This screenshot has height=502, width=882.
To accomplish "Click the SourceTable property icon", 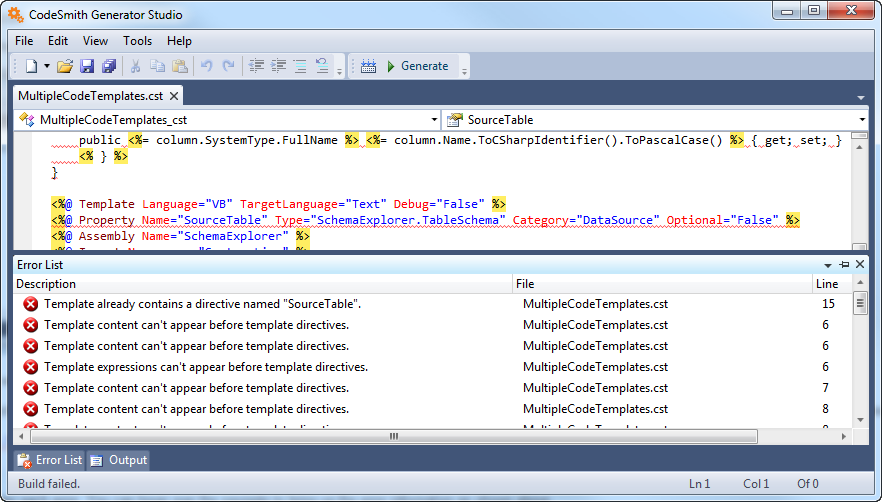I will point(454,119).
